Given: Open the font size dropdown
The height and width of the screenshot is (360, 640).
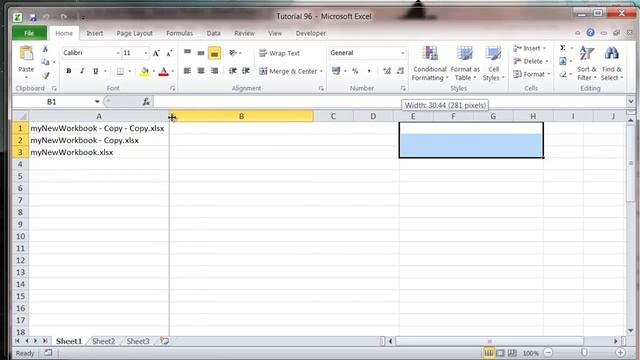Looking at the screenshot, I should pos(145,53).
